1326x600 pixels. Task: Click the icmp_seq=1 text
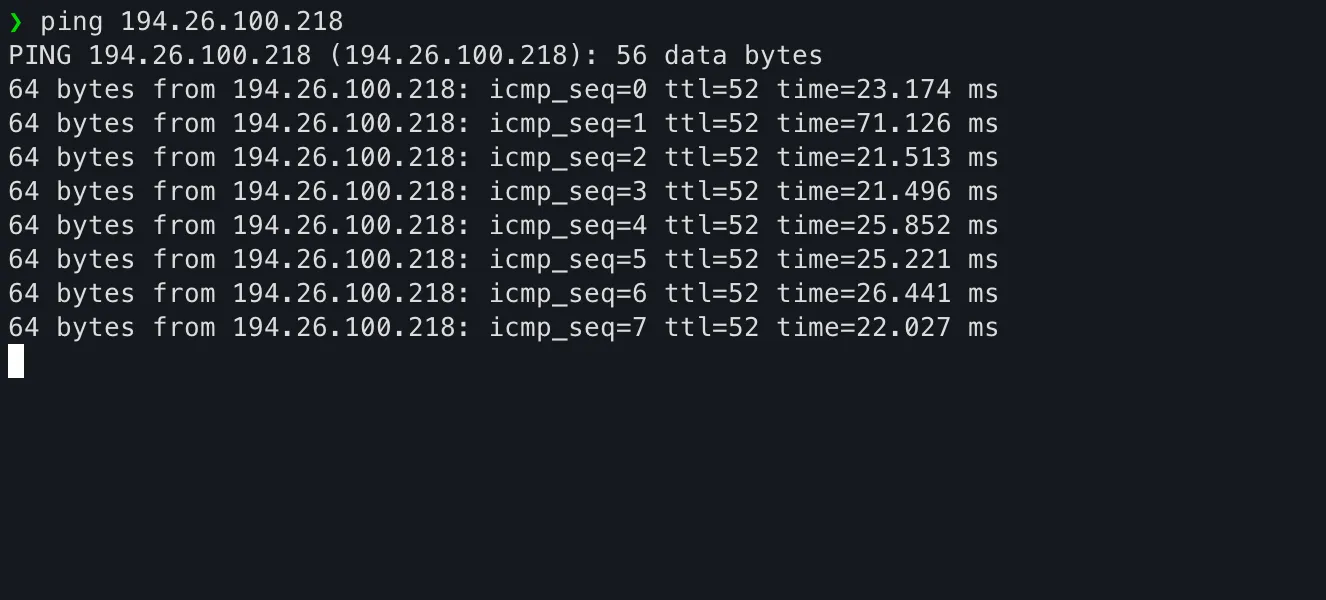tap(568, 124)
